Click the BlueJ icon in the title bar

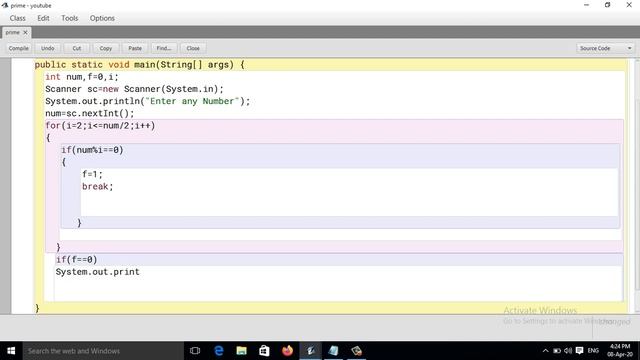5,5
